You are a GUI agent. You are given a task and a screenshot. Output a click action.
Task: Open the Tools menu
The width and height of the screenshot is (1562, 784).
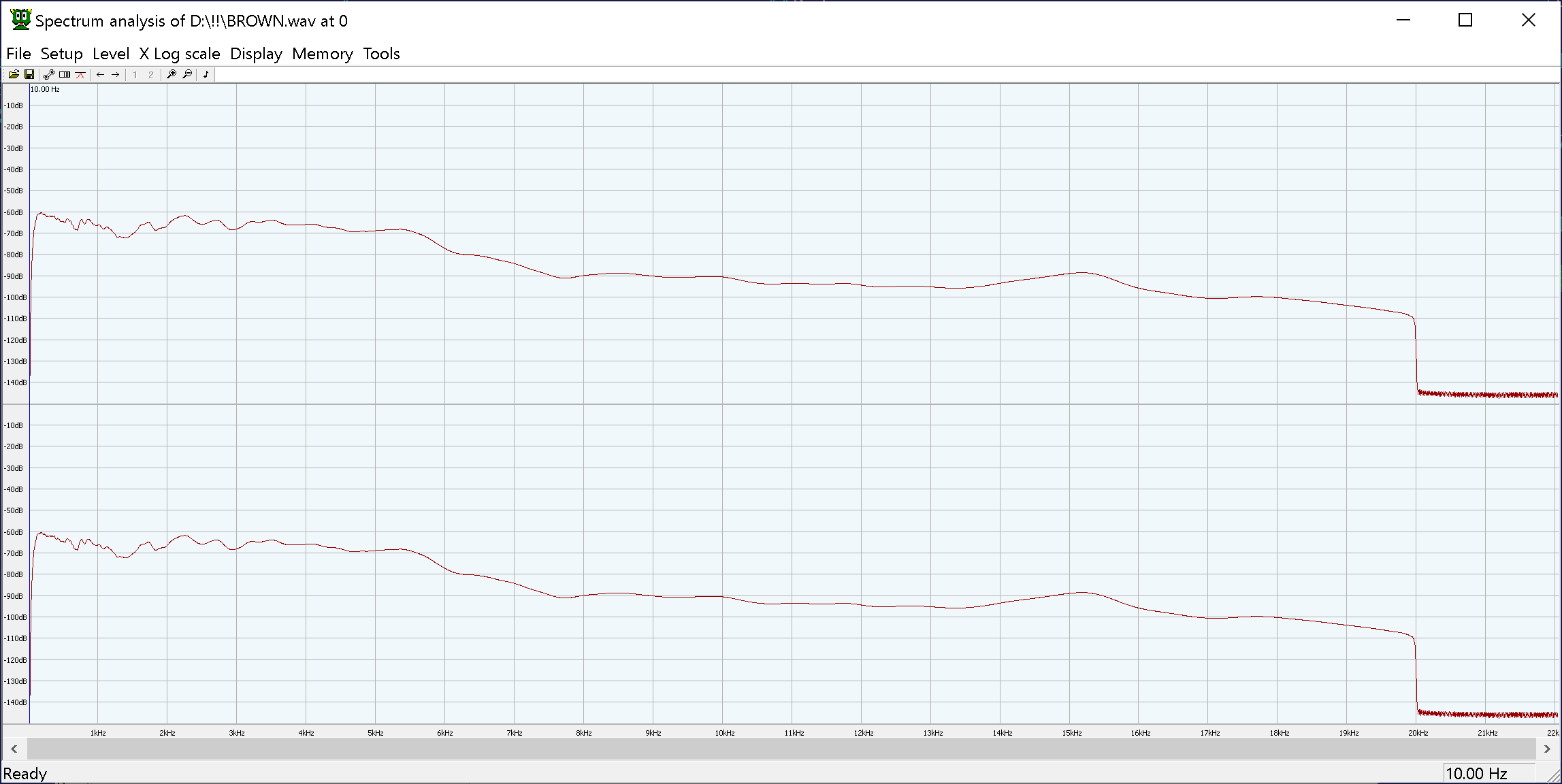click(x=381, y=54)
